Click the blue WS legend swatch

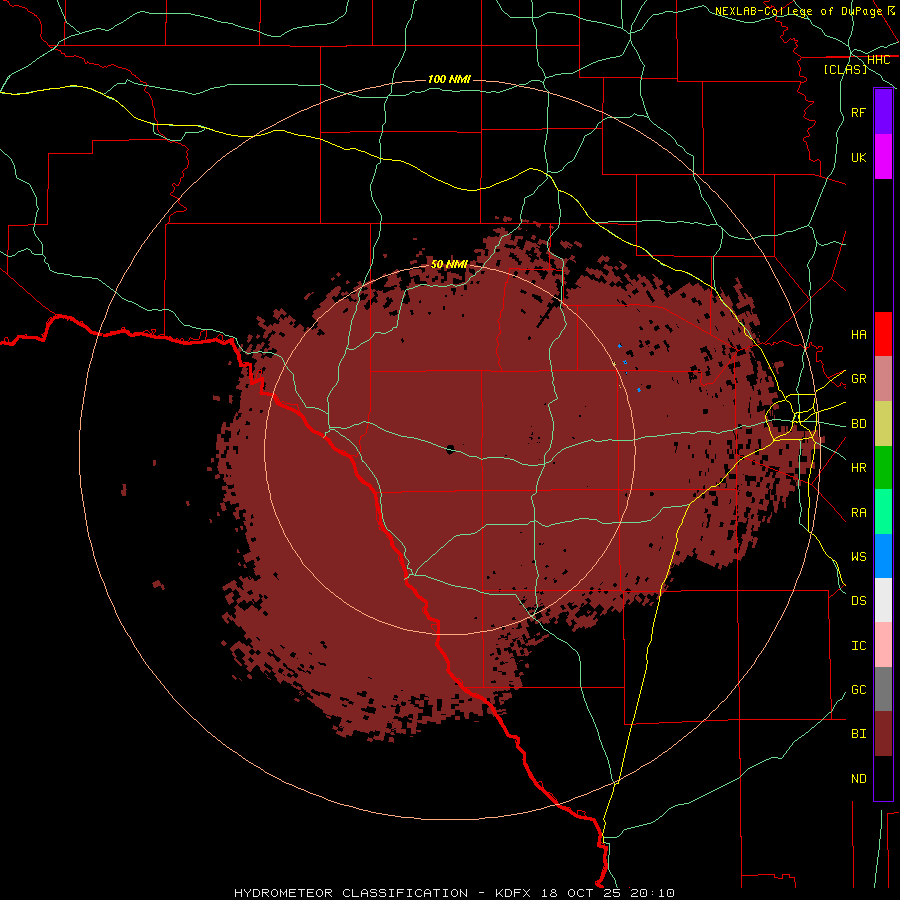pos(883,556)
